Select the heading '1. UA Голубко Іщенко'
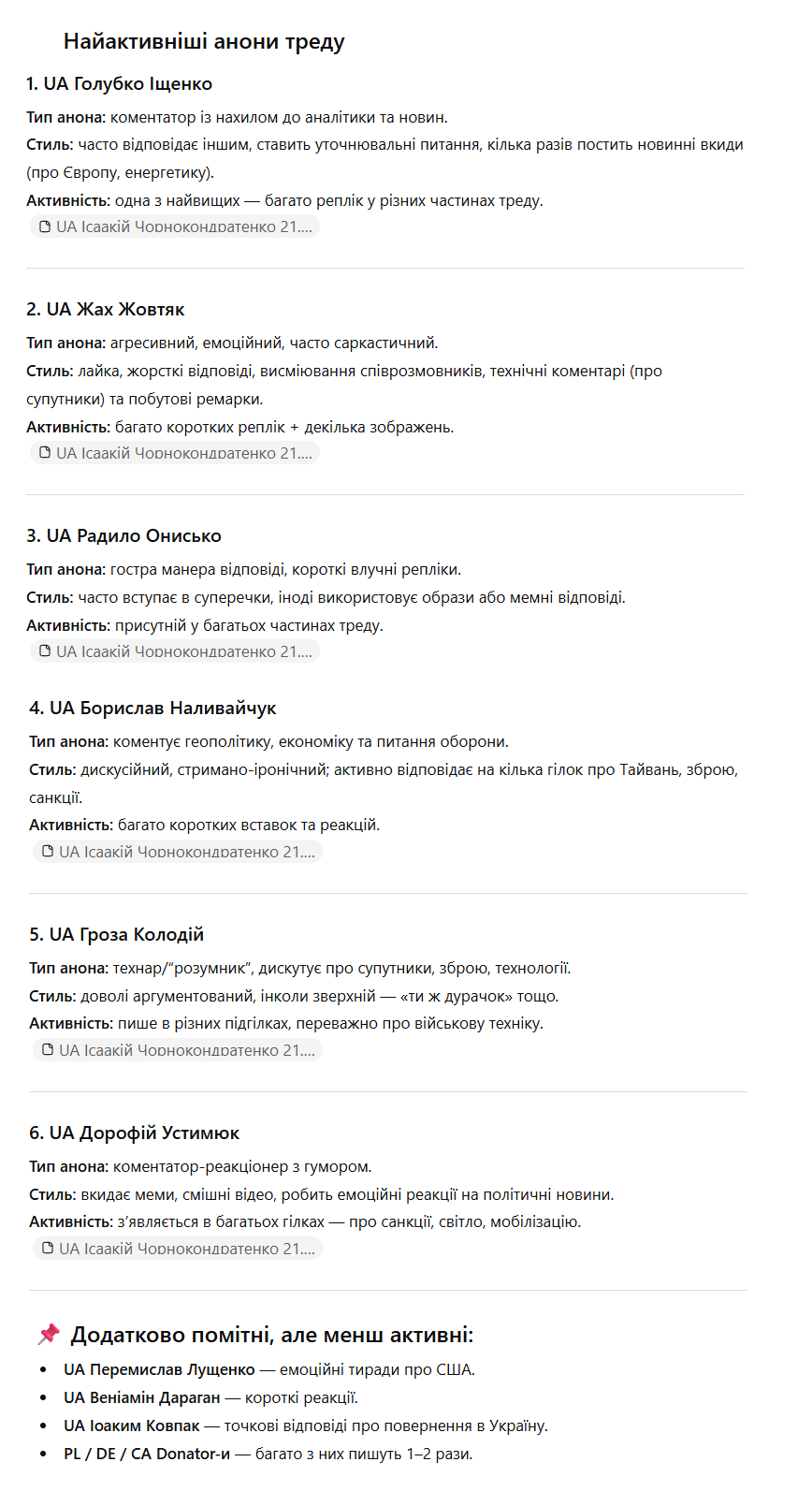The image size is (812, 1506). click(119, 84)
